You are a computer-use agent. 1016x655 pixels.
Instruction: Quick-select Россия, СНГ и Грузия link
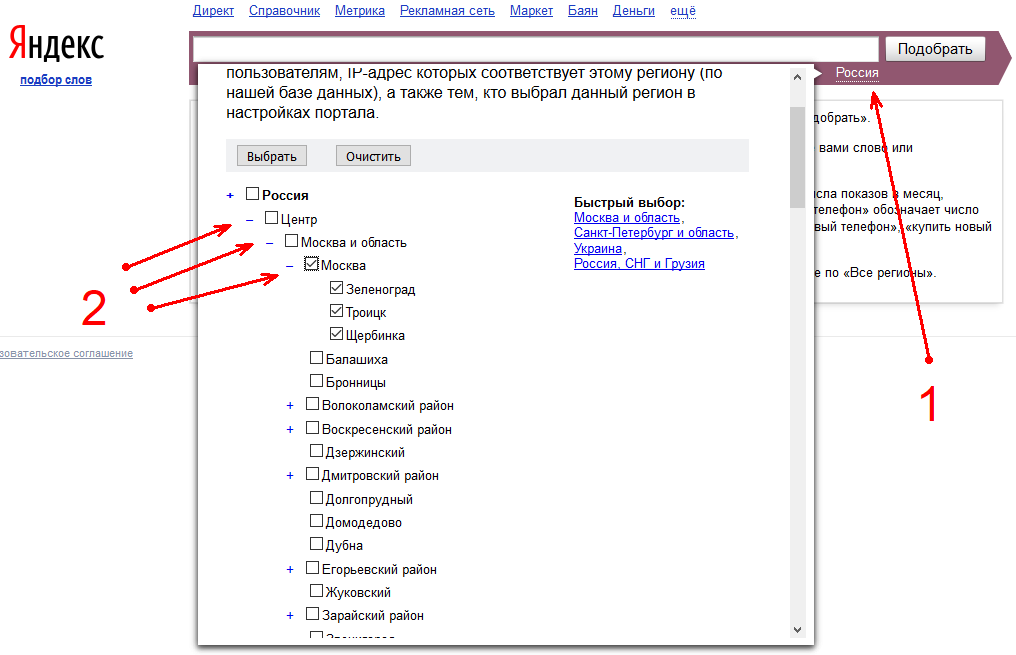(x=639, y=264)
